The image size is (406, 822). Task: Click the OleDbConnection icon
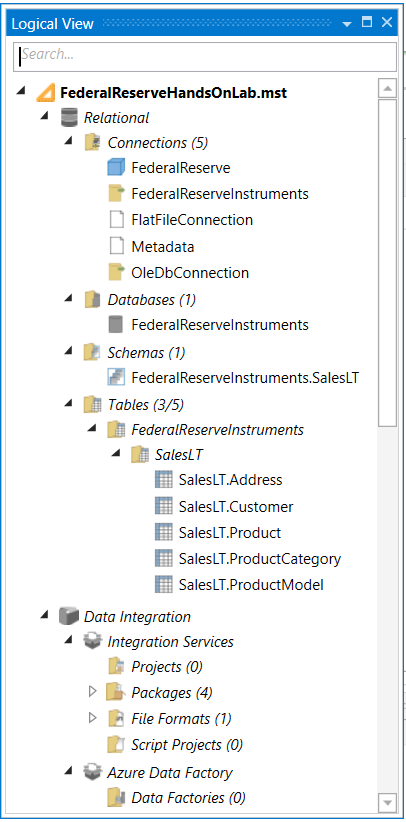(x=116, y=273)
